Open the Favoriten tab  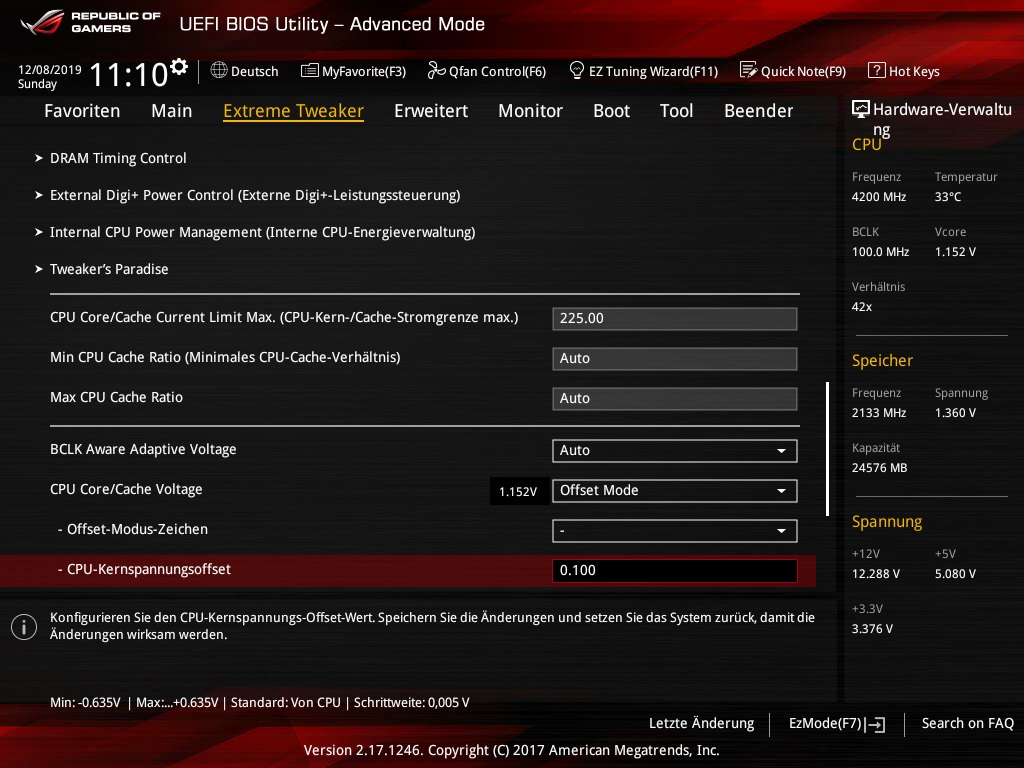click(82, 110)
